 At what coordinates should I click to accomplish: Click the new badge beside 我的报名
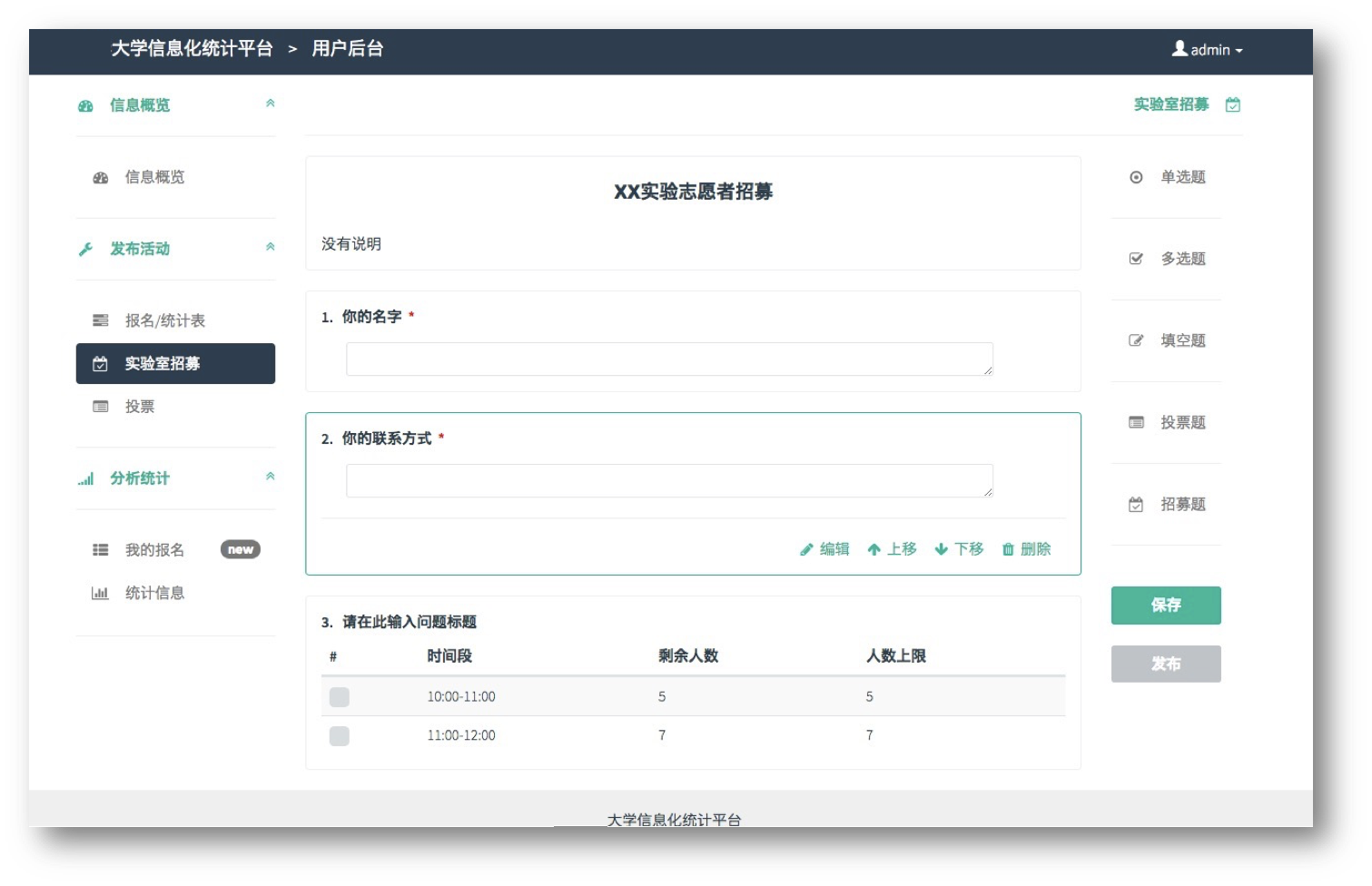pos(241,550)
